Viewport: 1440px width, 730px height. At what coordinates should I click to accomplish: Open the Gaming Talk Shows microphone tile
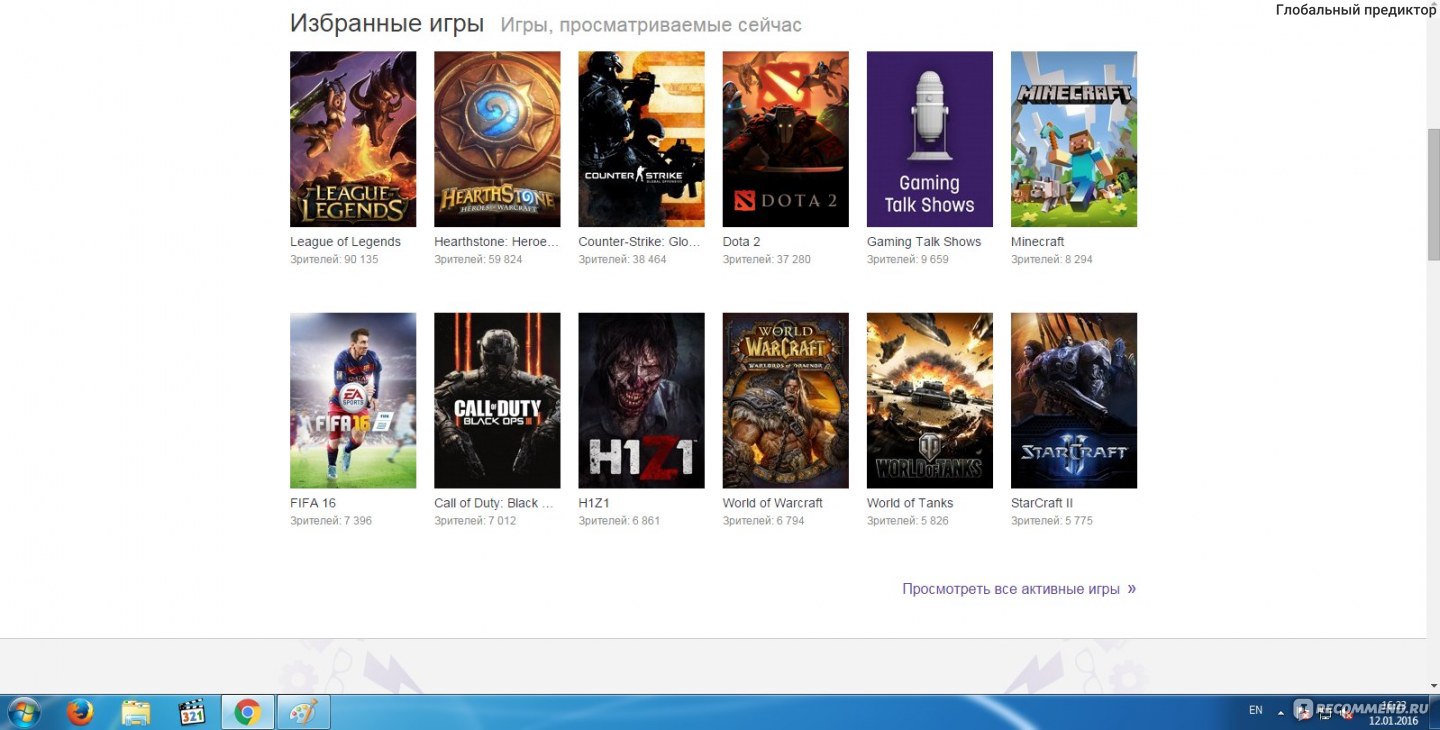coord(929,139)
